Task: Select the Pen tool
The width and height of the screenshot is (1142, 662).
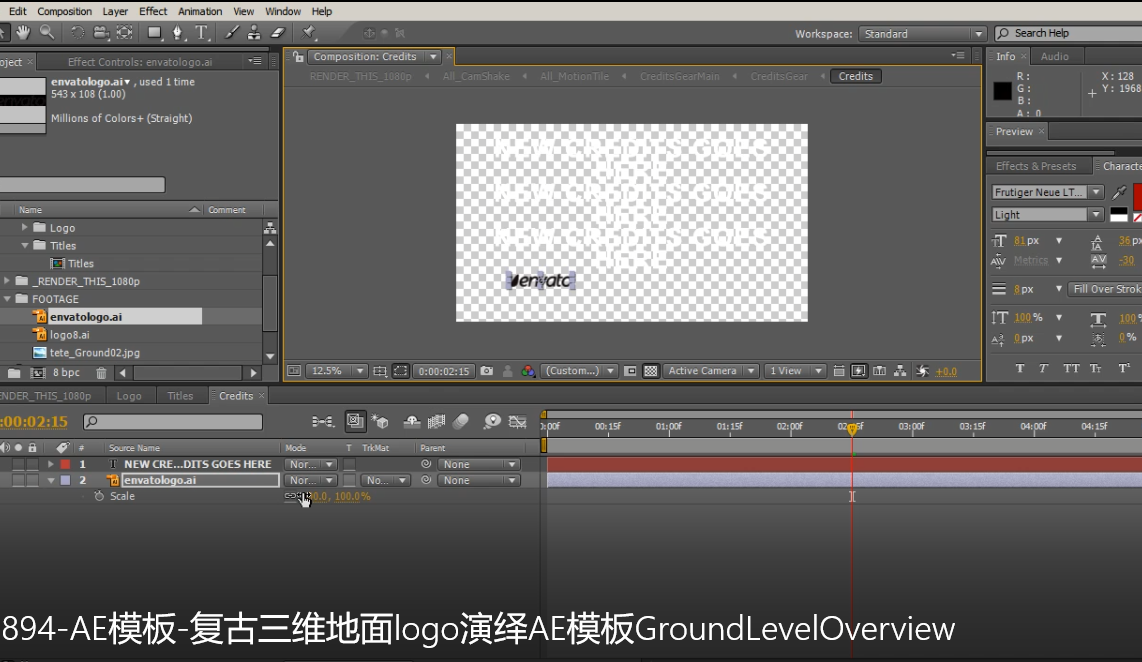Action: (177, 33)
